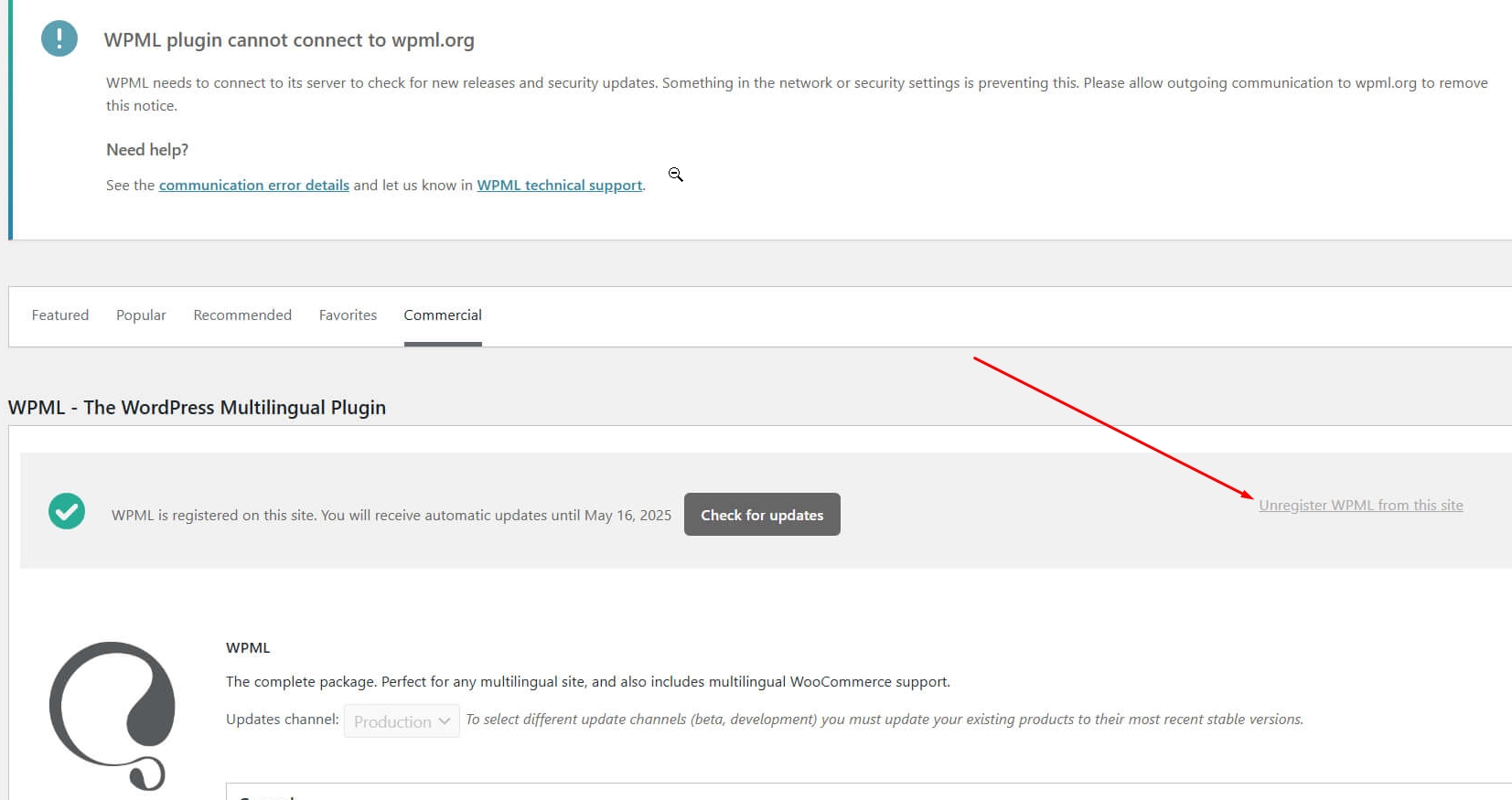This screenshot has width=1512, height=800.
Task: Click Unregister WPML from this site link
Action: coord(1361,505)
